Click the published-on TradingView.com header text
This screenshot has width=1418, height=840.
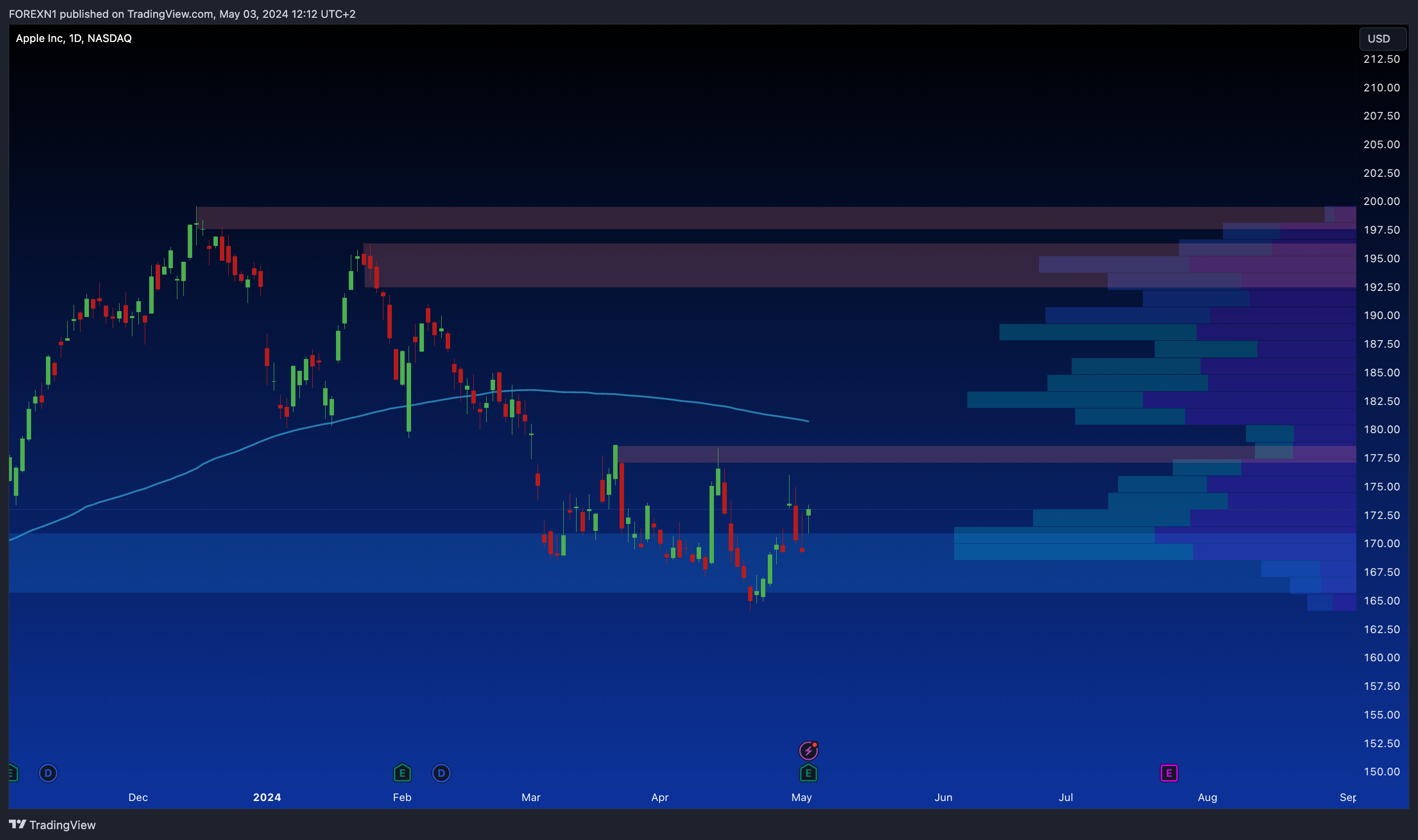[182, 14]
